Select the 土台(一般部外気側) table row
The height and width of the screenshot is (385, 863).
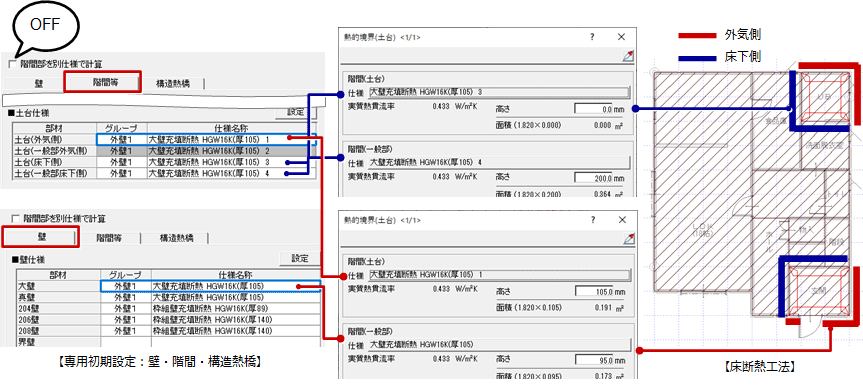tap(165, 151)
